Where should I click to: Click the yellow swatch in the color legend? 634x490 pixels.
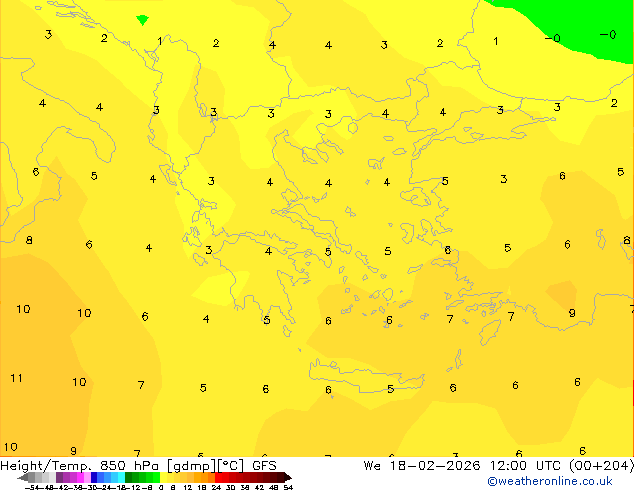click(x=164, y=477)
